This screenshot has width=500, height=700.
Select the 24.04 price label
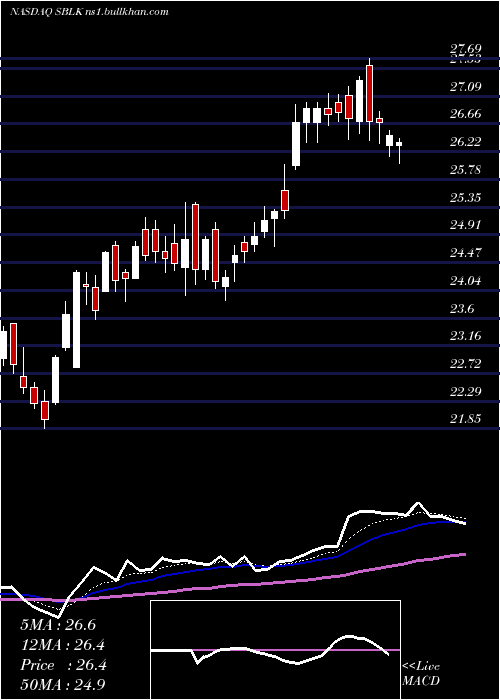click(465, 280)
